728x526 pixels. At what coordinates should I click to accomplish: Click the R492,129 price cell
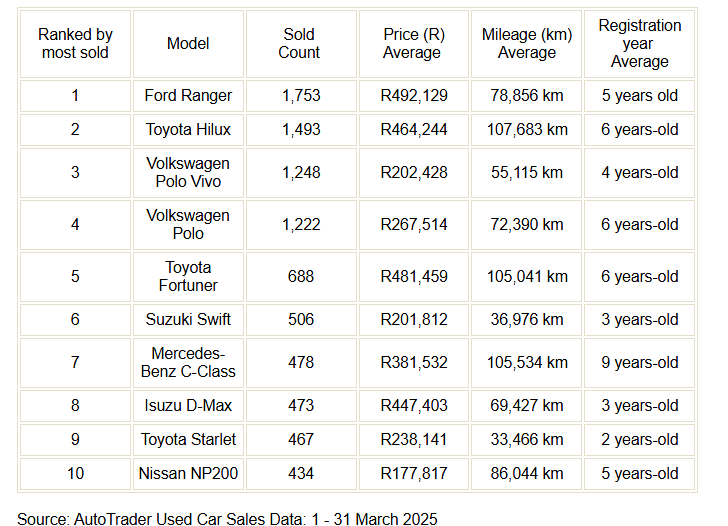click(x=414, y=96)
